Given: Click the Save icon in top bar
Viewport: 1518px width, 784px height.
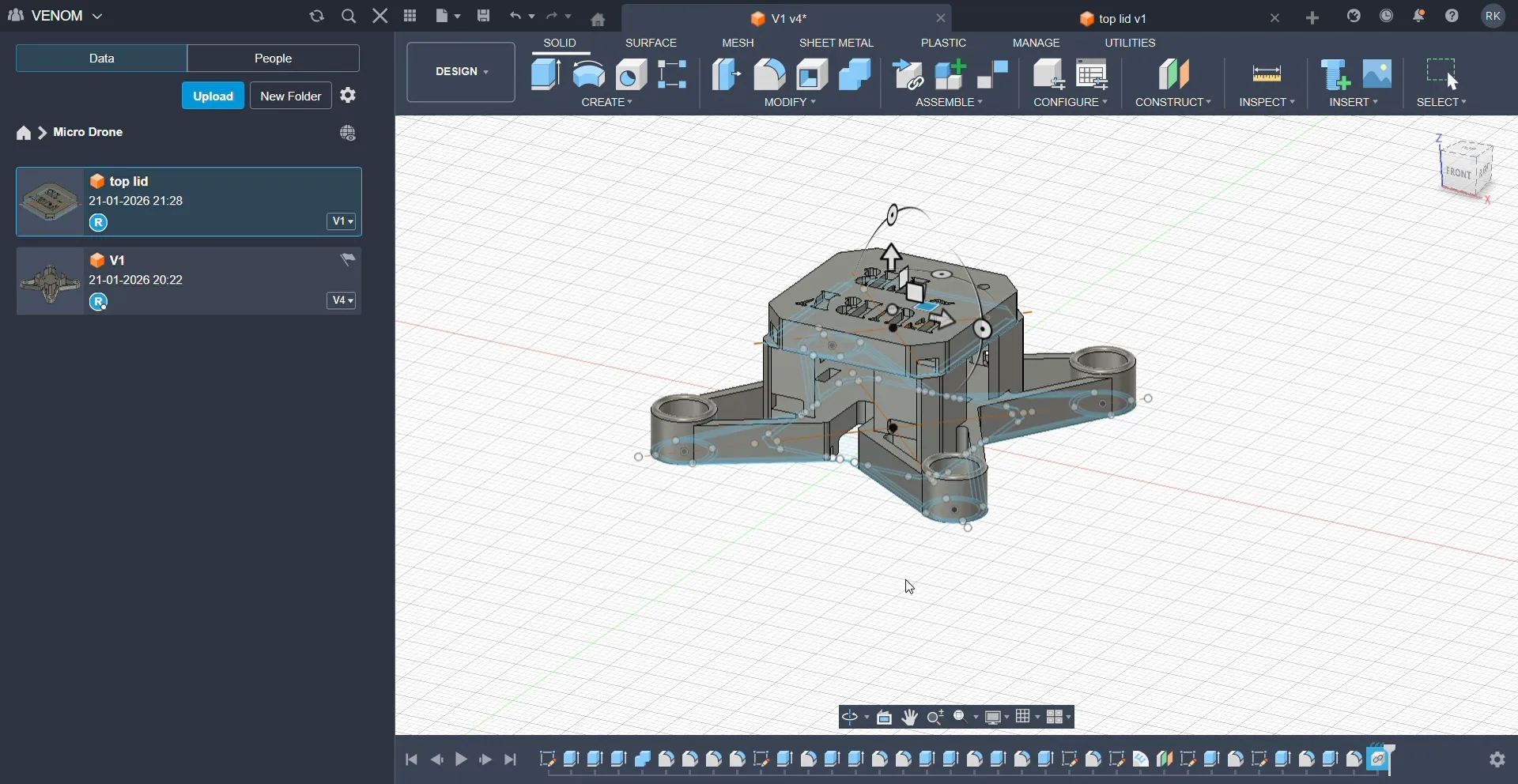Looking at the screenshot, I should [484, 16].
